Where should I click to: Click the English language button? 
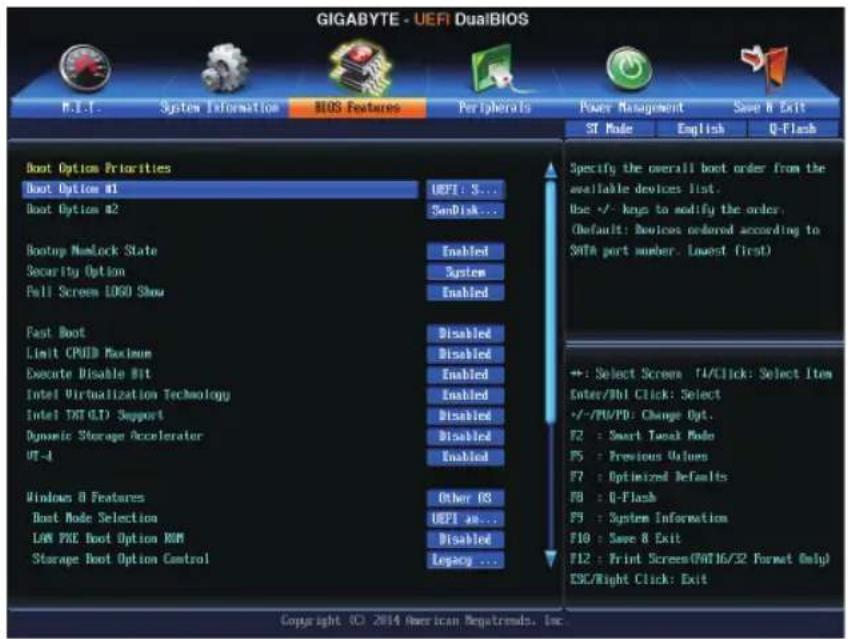(701, 129)
